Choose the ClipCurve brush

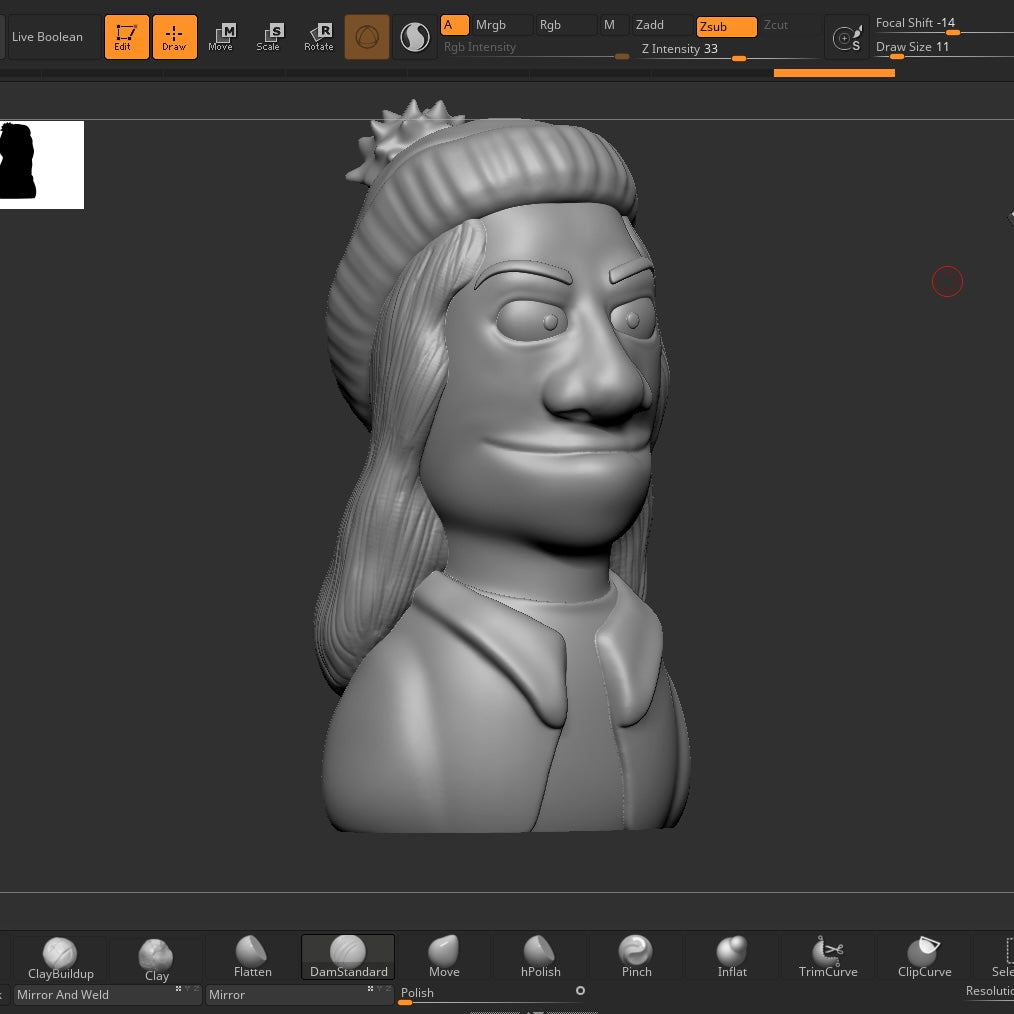point(924,957)
